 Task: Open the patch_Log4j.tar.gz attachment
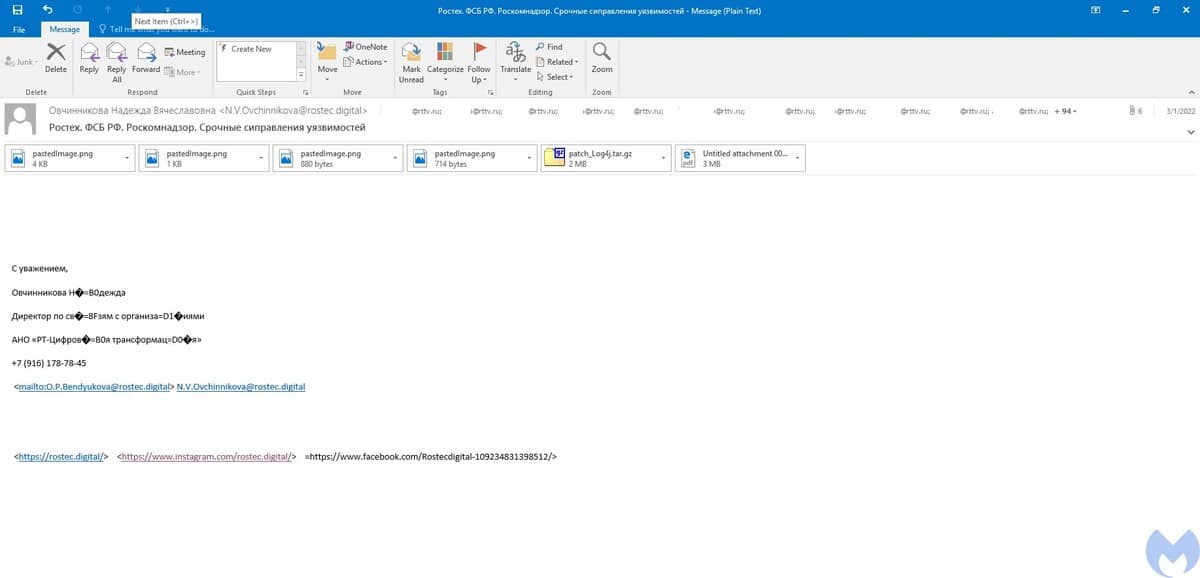coord(605,158)
